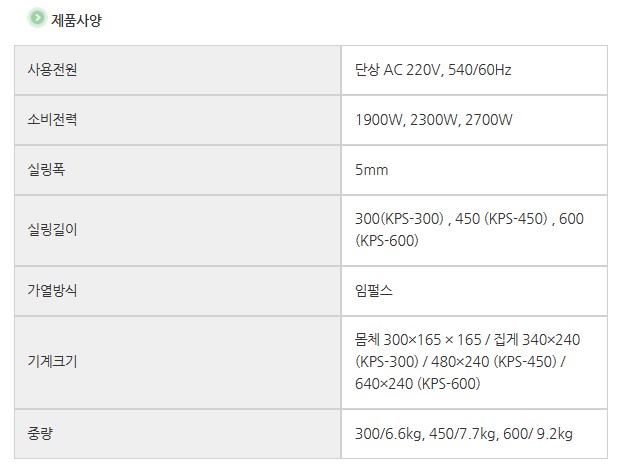Click the 제품사양 section heading

(76, 18)
